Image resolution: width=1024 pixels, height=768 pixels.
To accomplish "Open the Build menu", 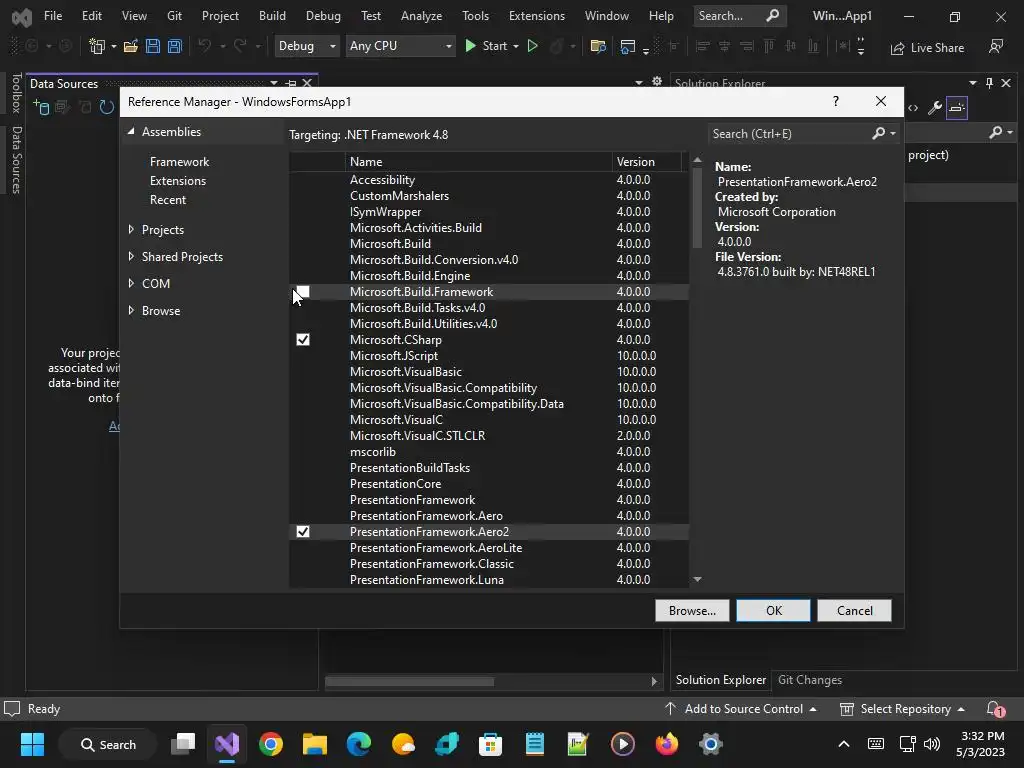I will tap(272, 16).
